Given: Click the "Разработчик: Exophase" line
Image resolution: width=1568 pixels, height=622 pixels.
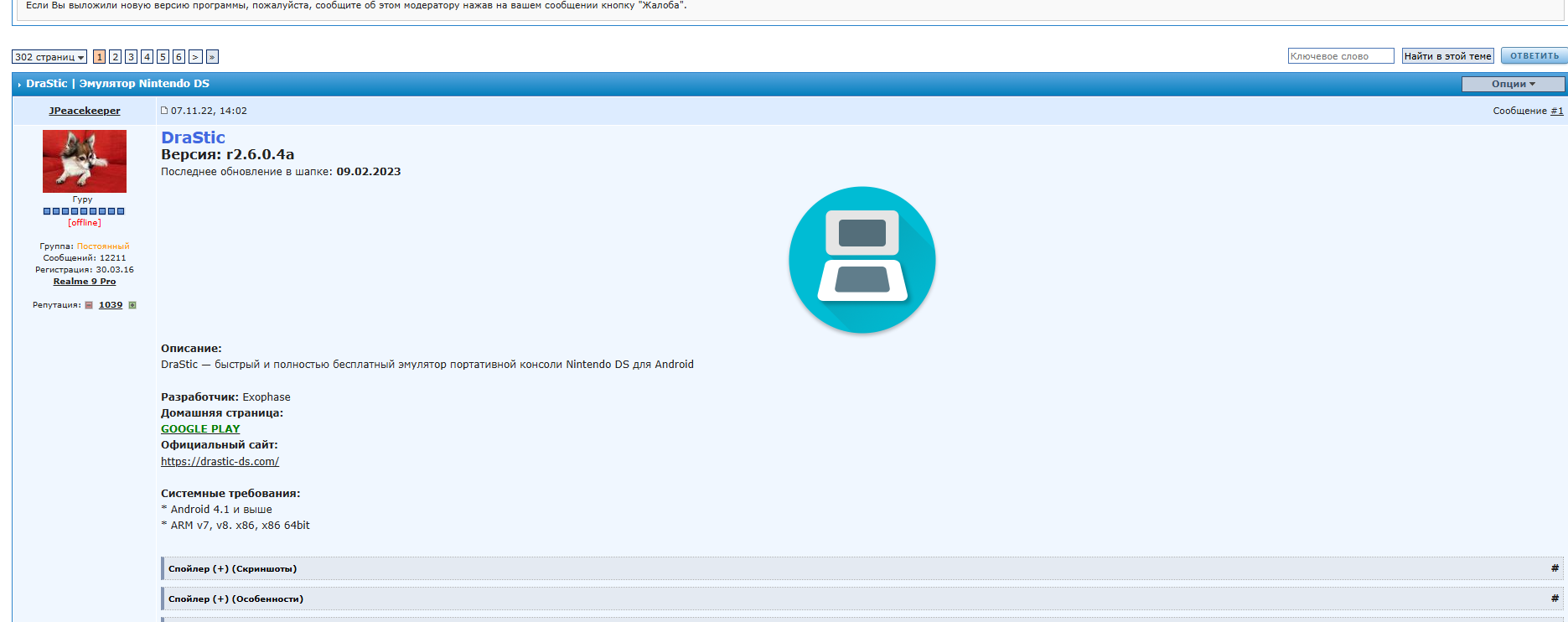Looking at the screenshot, I should pyautogui.click(x=225, y=397).
